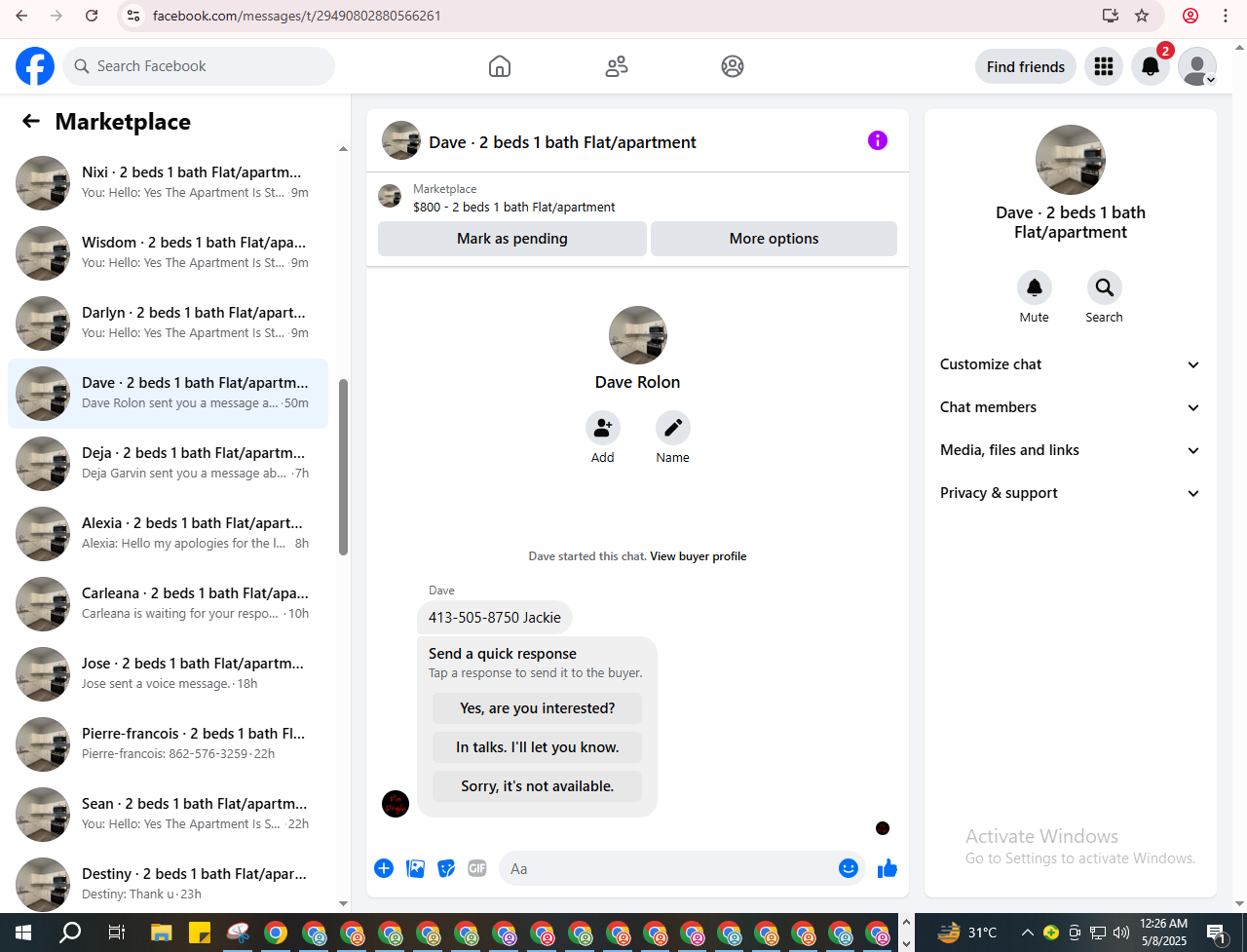Expand Chat members section
The height and width of the screenshot is (952, 1247).
(1070, 407)
